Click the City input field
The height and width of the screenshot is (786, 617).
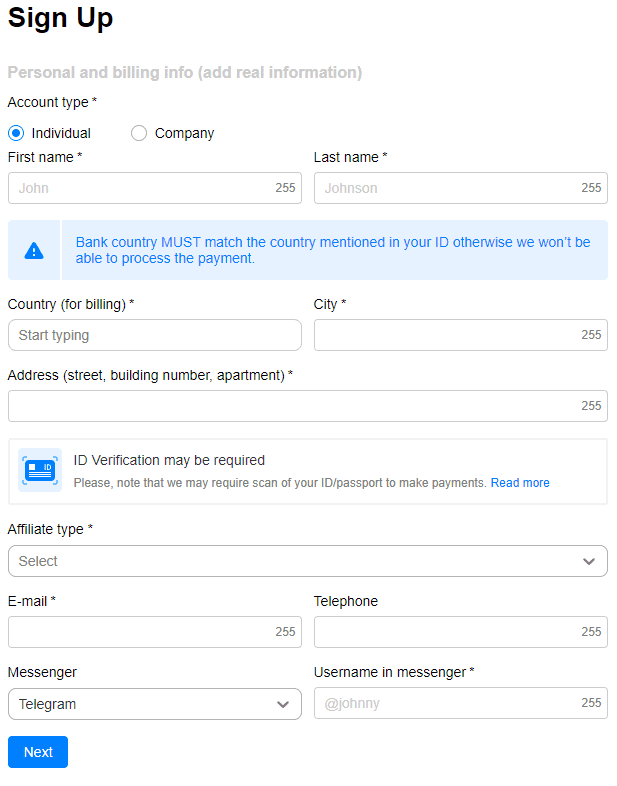(461, 335)
